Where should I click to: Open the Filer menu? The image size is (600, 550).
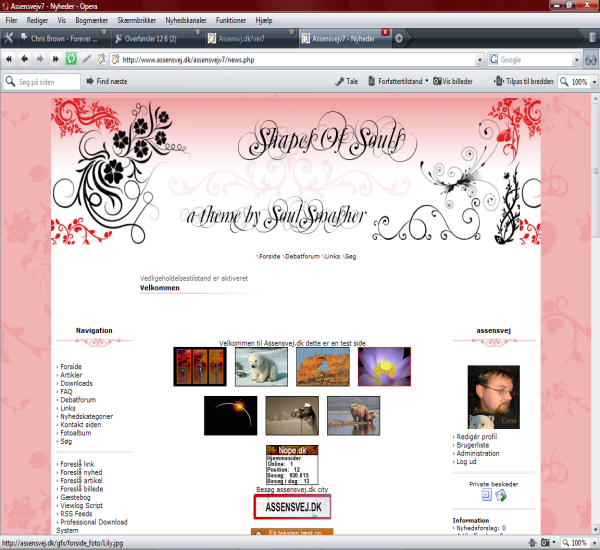point(11,20)
